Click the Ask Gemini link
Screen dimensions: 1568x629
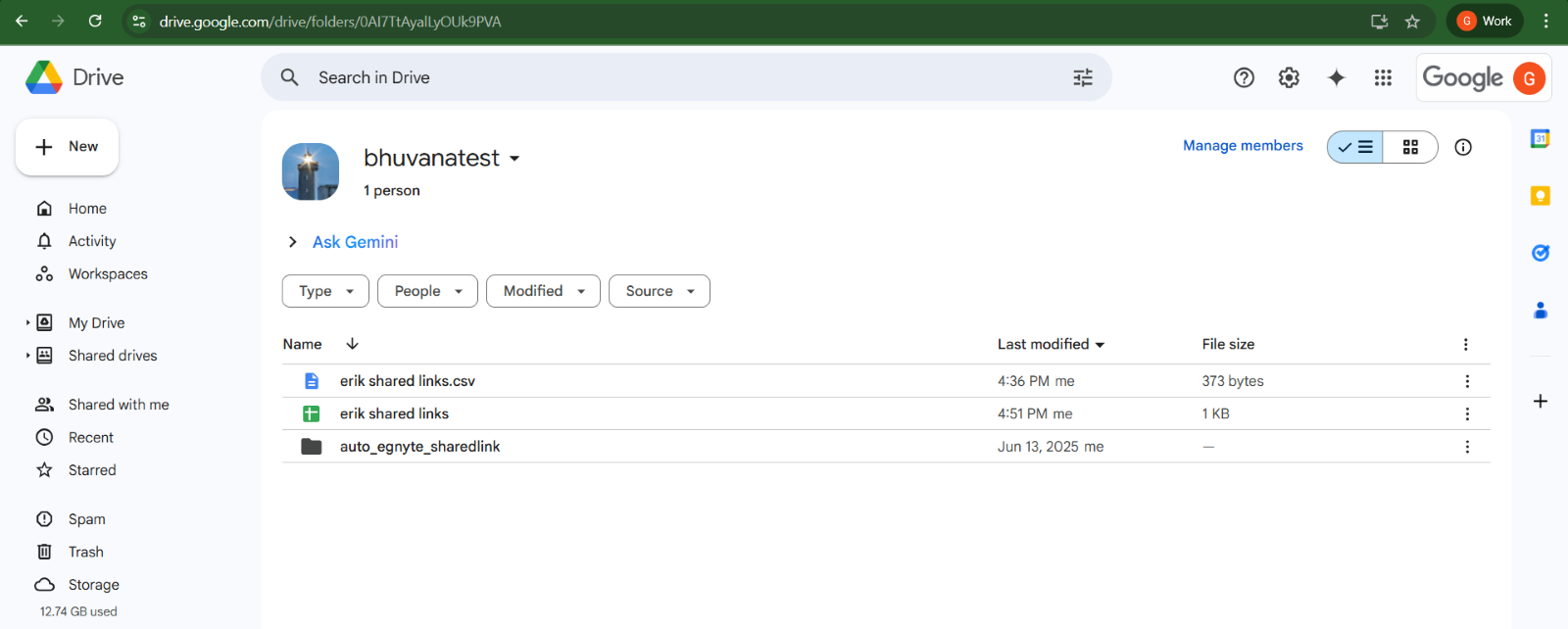point(355,242)
